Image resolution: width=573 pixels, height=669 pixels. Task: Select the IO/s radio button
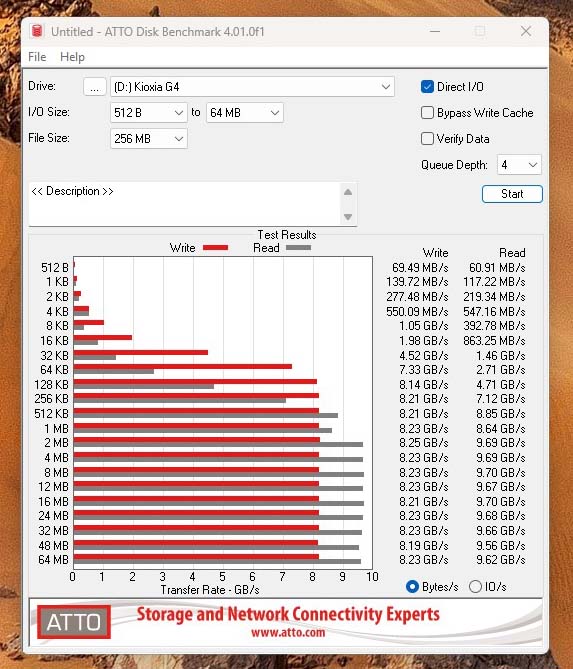point(475,587)
